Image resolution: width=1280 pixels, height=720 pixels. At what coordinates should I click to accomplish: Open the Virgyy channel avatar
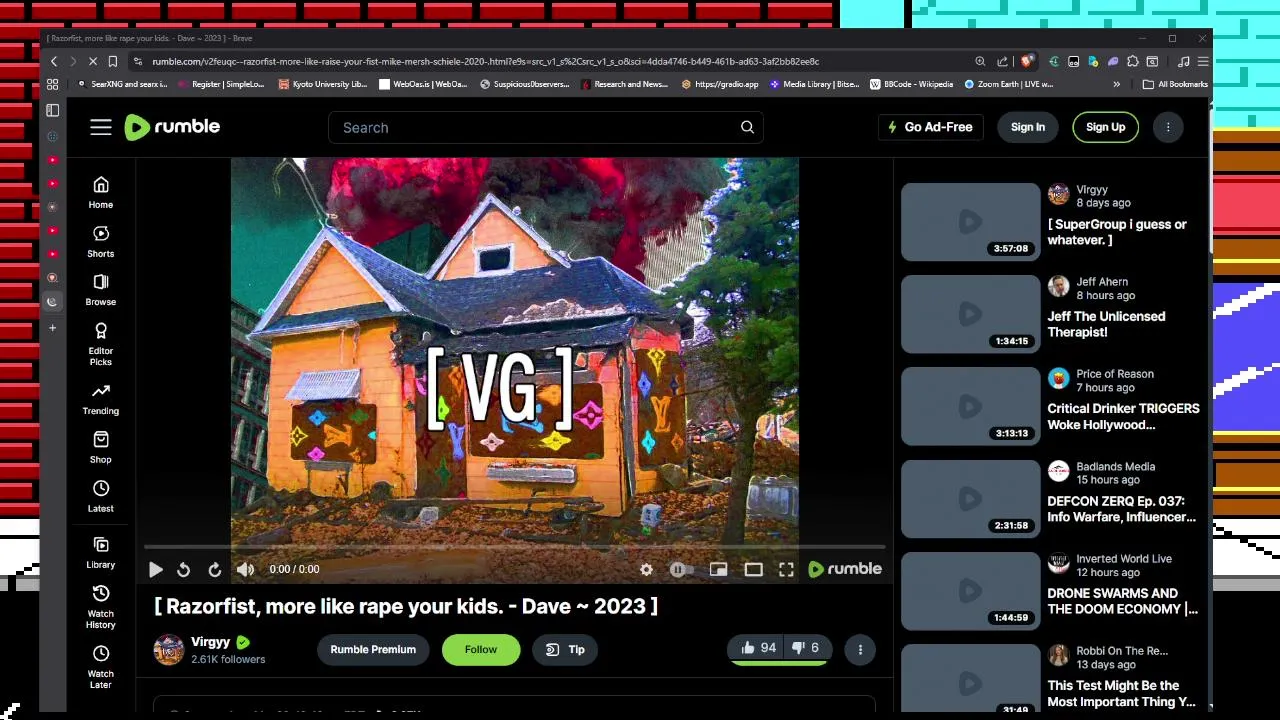click(169, 649)
